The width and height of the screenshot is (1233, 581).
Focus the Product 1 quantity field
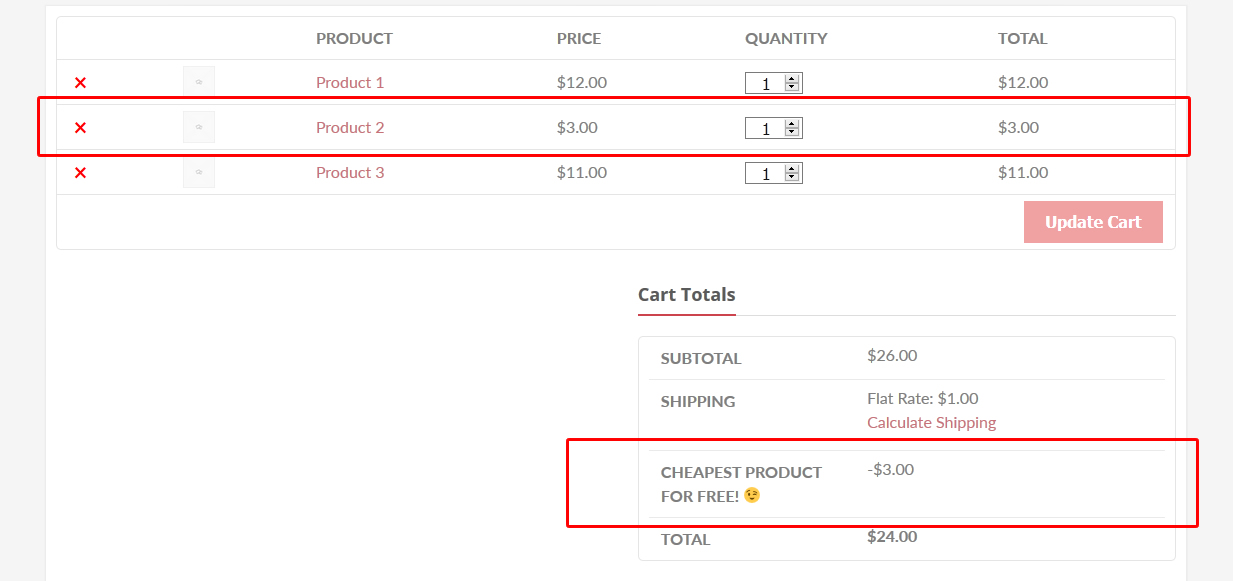click(766, 83)
